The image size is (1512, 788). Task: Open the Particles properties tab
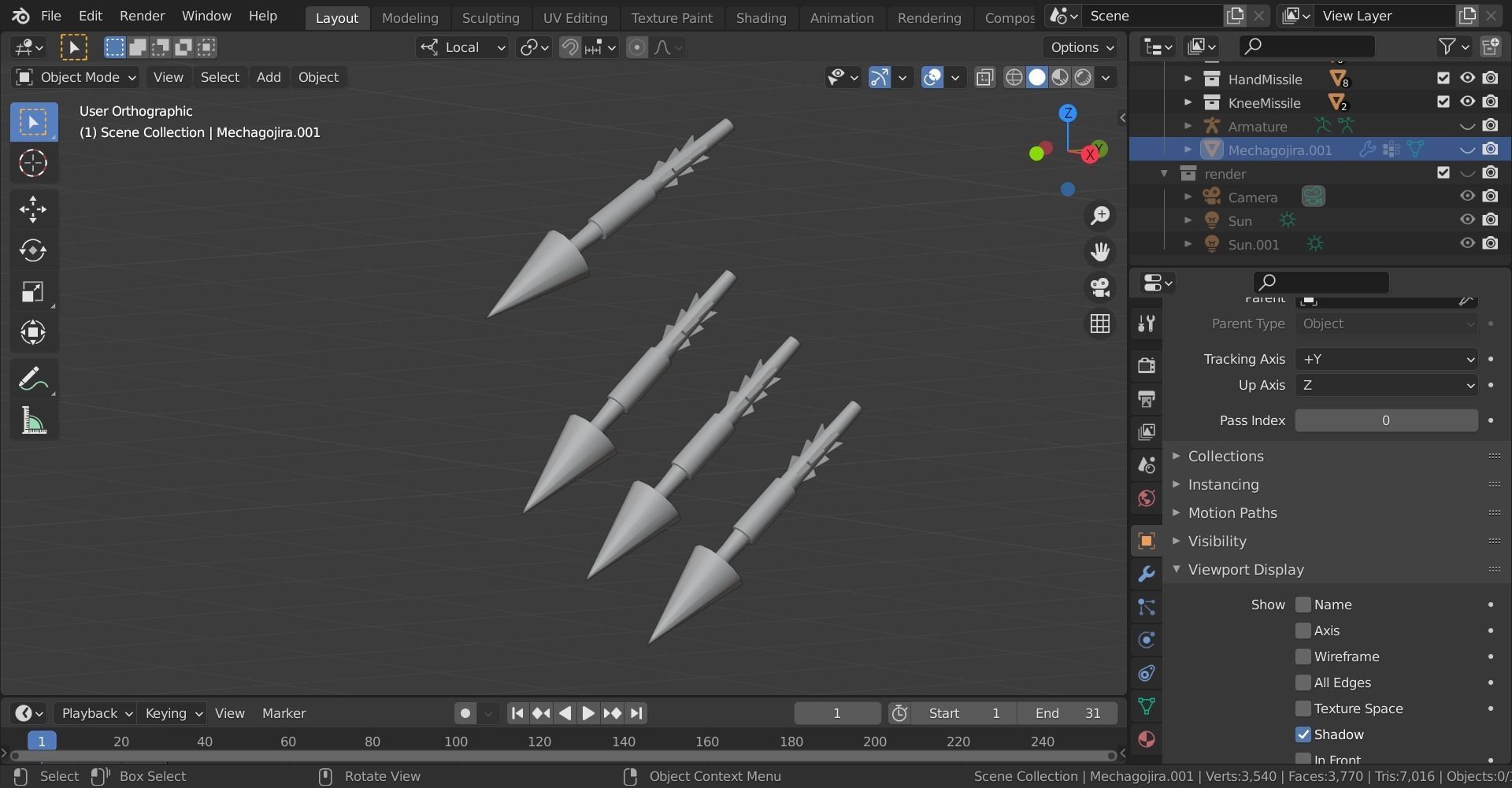pyautogui.click(x=1147, y=607)
